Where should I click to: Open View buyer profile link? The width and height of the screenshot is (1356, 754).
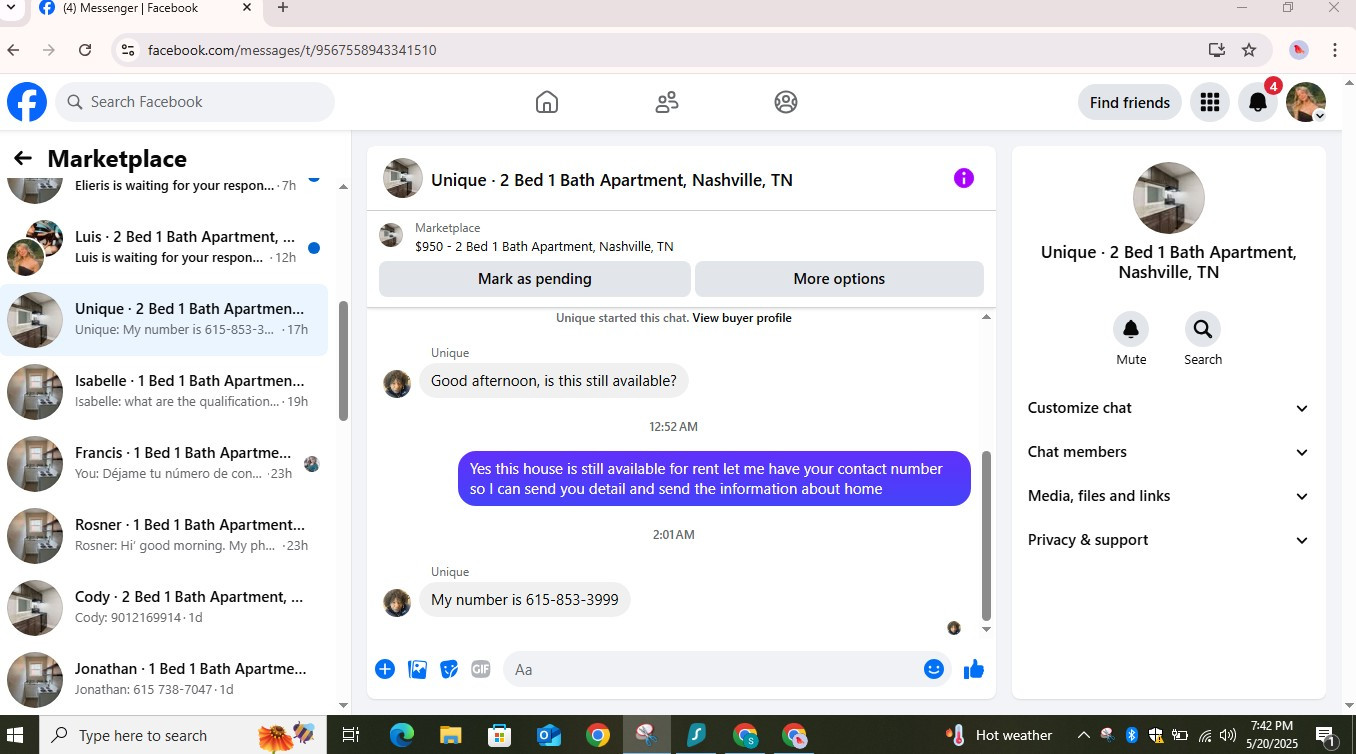click(742, 318)
